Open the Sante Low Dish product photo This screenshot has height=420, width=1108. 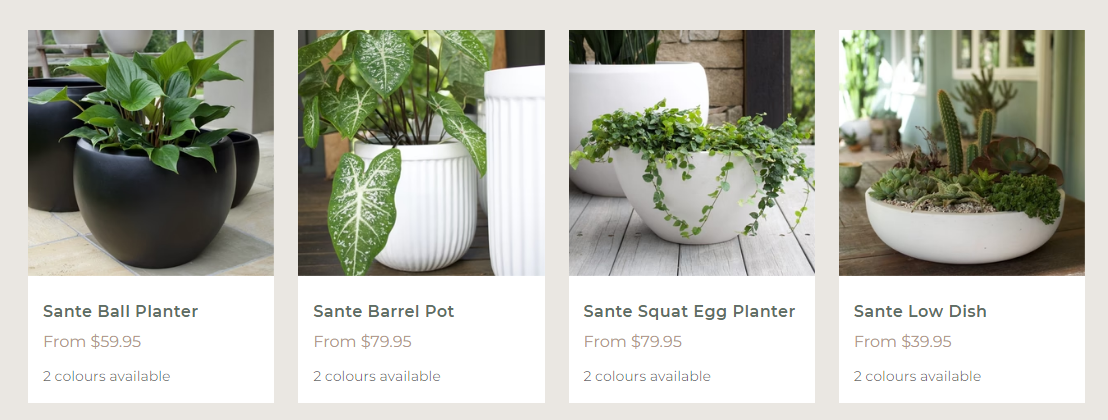[962, 153]
